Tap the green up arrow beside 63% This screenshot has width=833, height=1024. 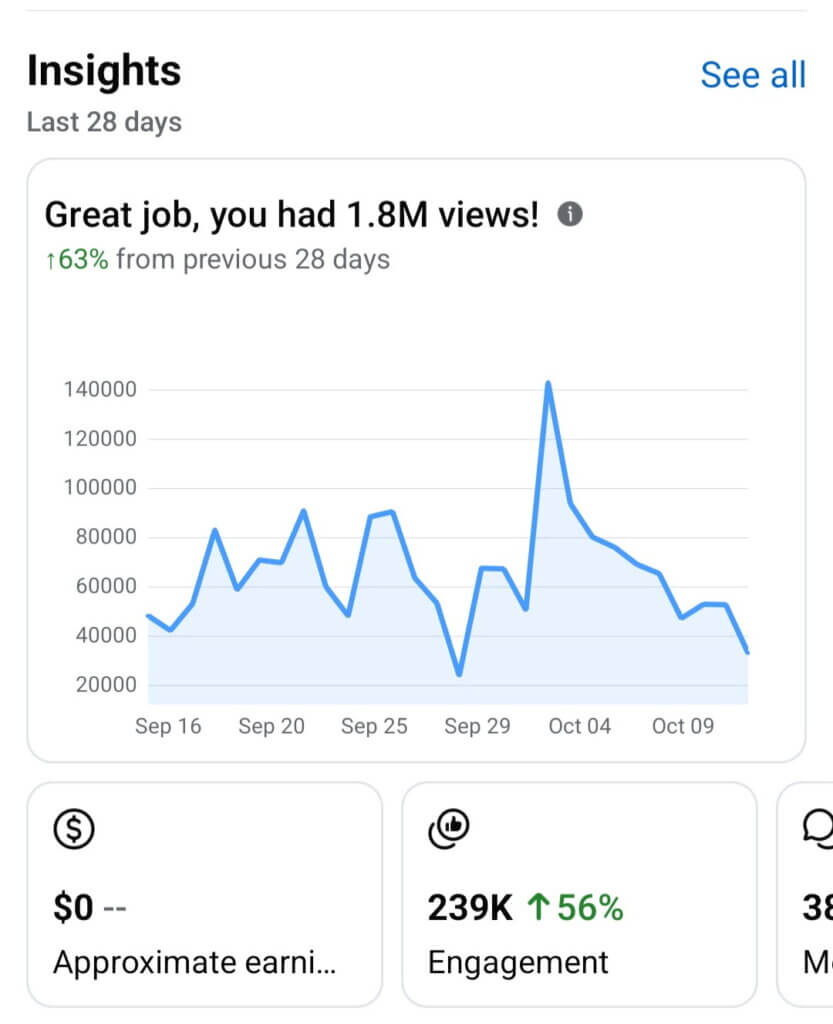pos(51,261)
